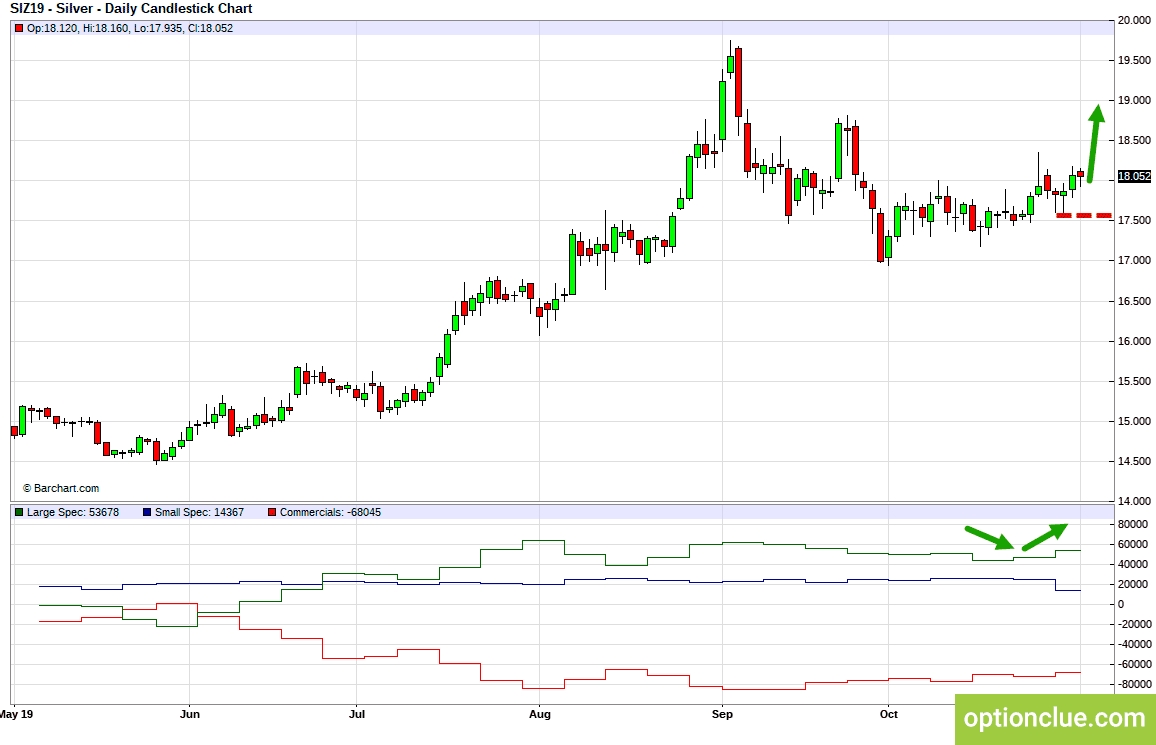Click the red OHLC legend square
1156x745 pixels.
(19, 28)
